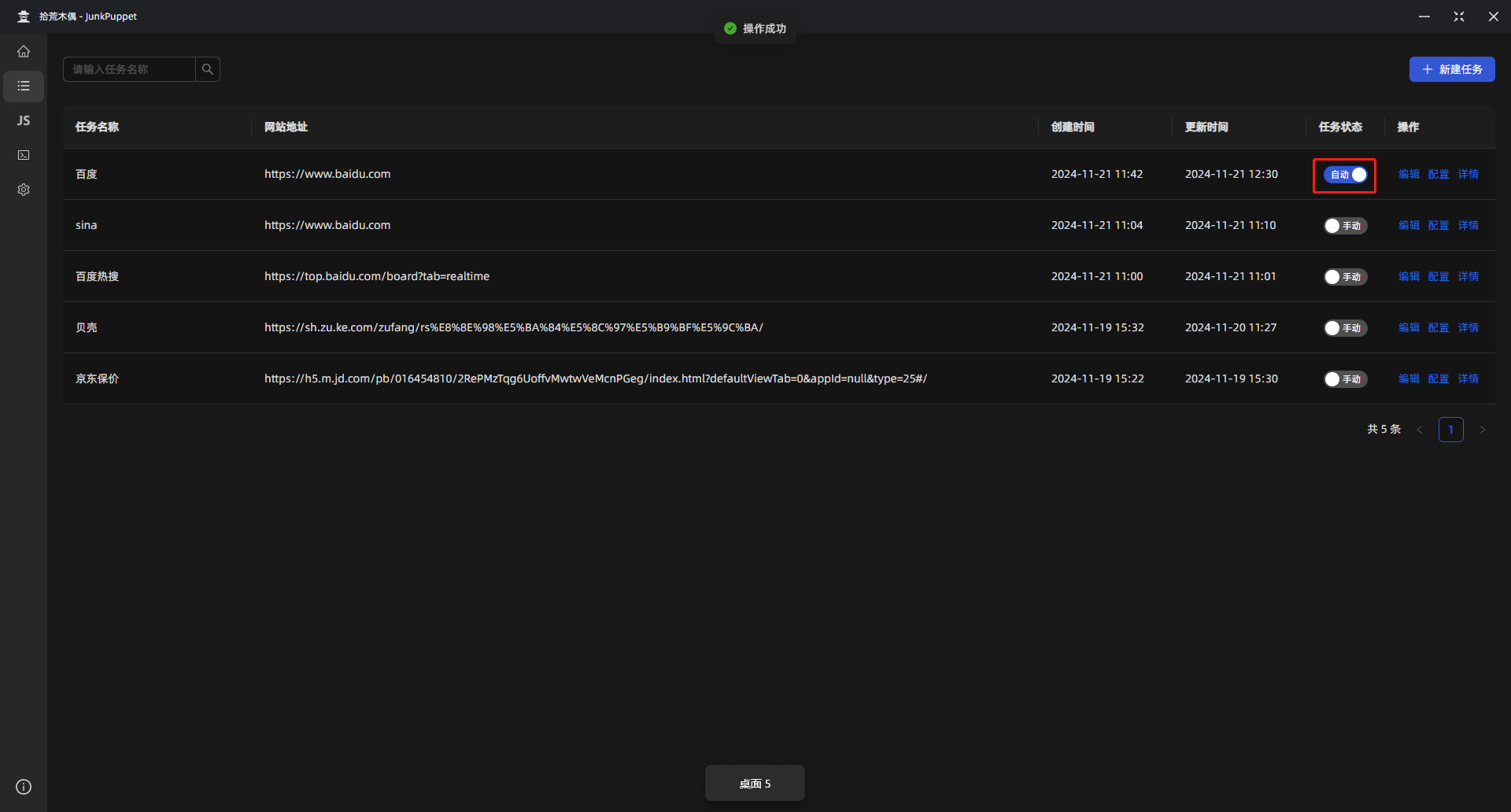The height and width of the screenshot is (812, 1511).
Task: Click the search magnifier icon button
Action: 208,69
